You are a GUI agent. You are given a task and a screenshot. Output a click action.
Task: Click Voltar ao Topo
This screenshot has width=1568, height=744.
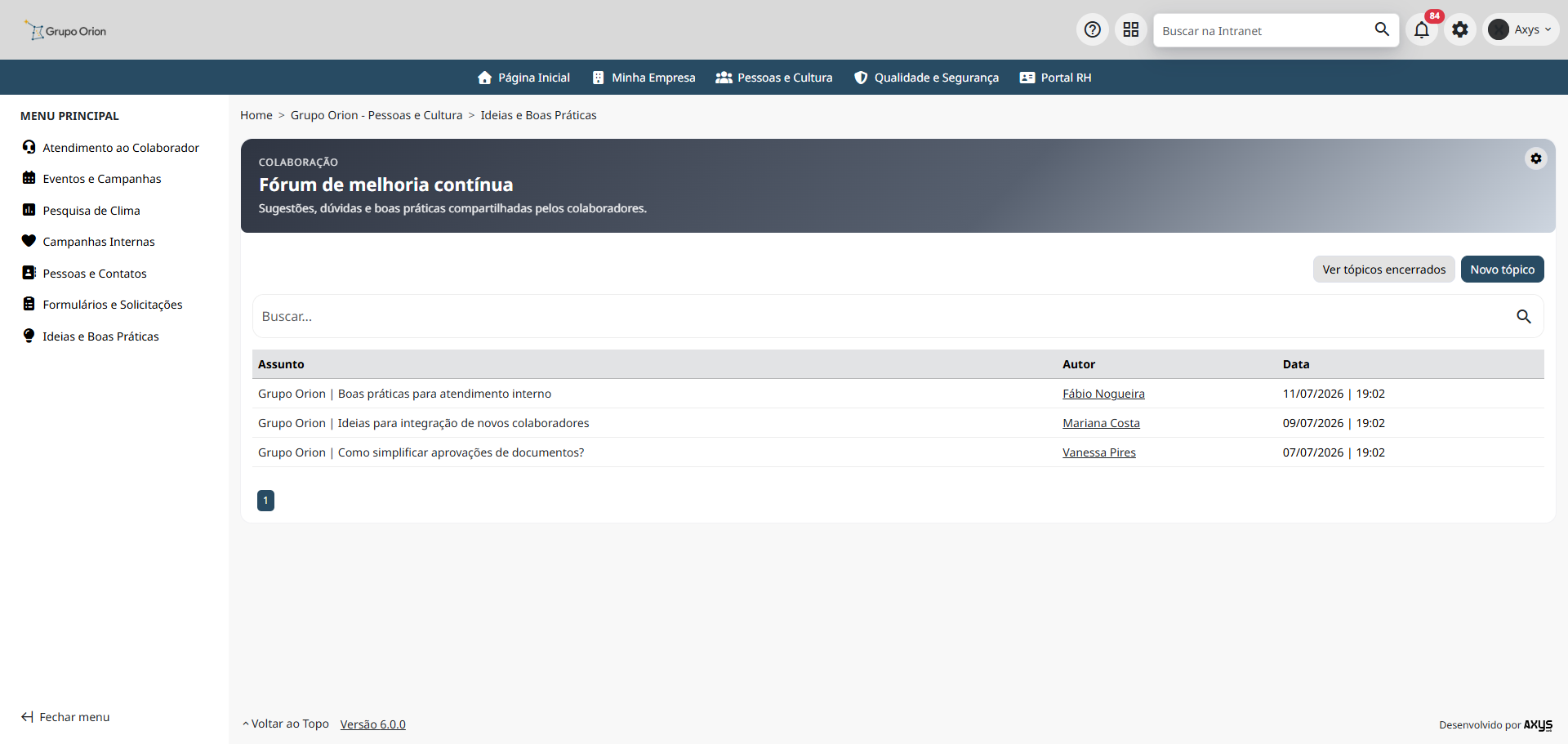click(x=285, y=724)
